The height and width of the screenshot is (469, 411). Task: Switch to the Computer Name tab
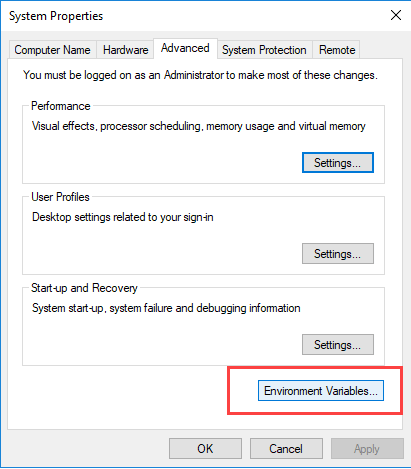(52, 50)
